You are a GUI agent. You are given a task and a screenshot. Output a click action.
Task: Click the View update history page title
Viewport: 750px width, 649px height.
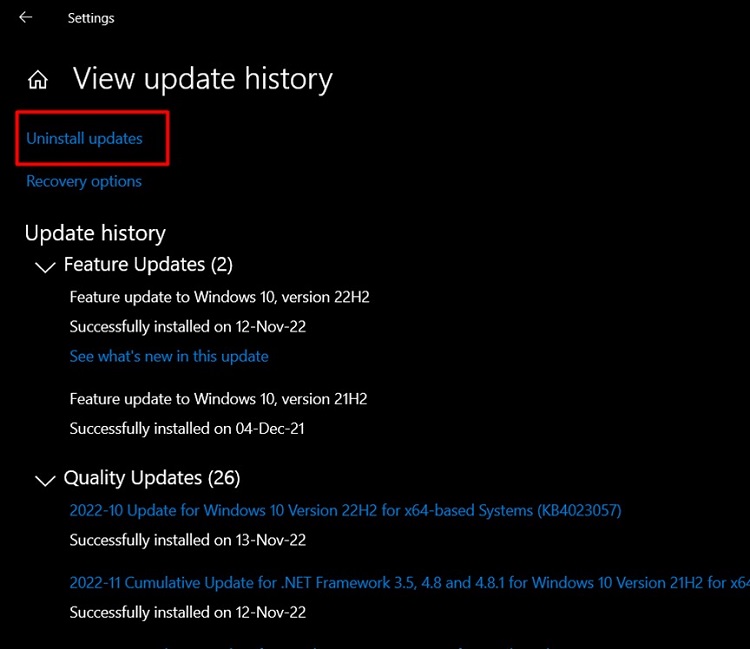tap(203, 79)
